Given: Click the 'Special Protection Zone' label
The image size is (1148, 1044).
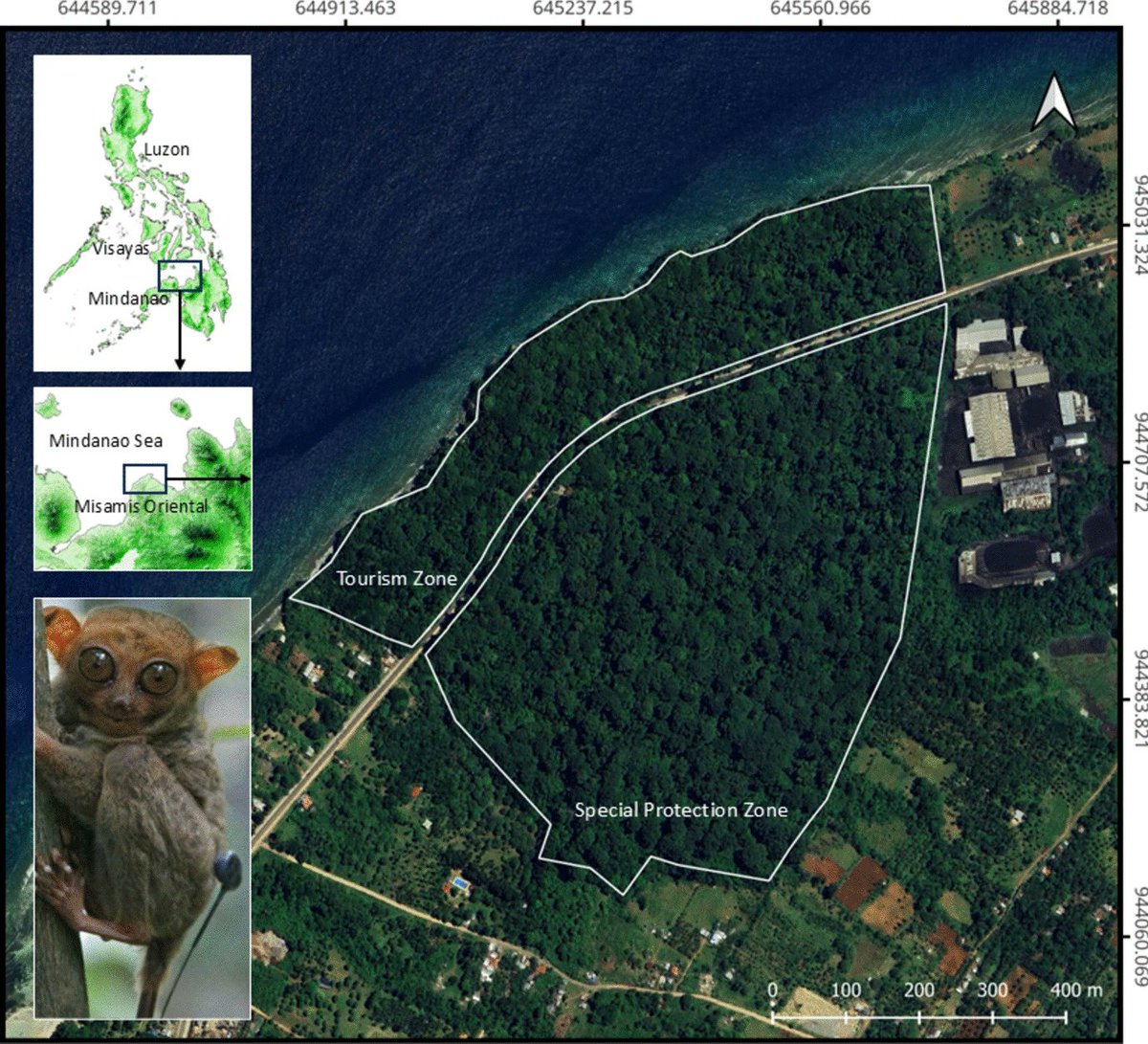Looking at the screenshot, I should tap(681, 811).
